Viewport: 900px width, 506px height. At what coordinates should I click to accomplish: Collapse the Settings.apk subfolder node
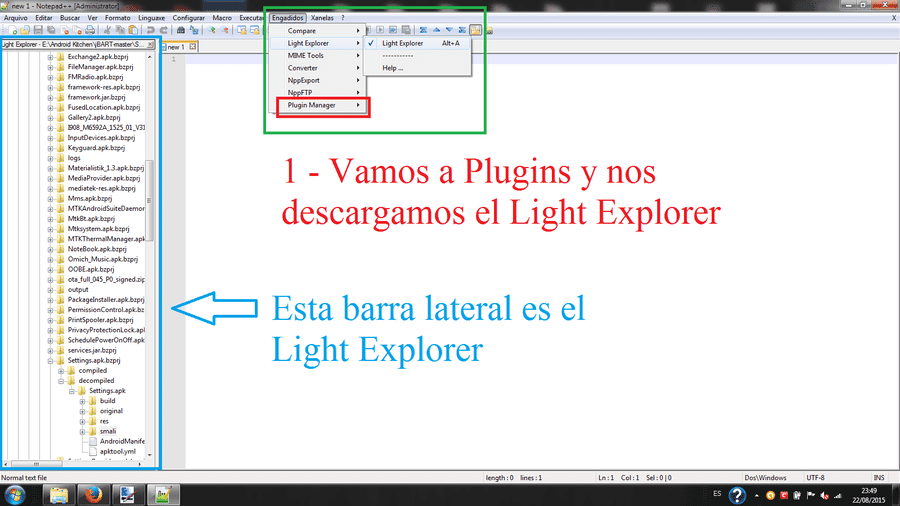(72, 391)
